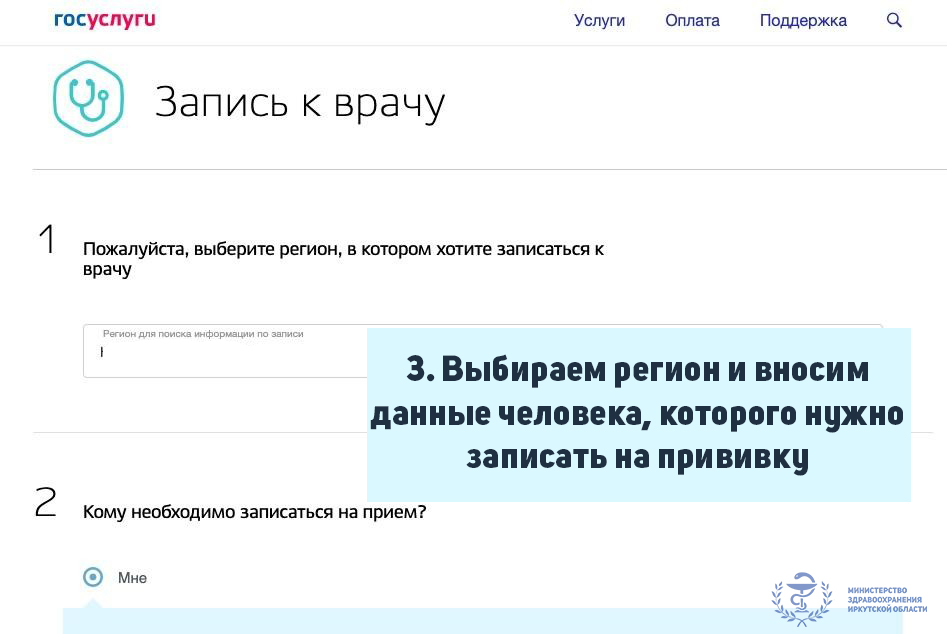This screenshot has height=634, width=947.
Task: Select the "Мне" radio button
Action: coord(93,577)
